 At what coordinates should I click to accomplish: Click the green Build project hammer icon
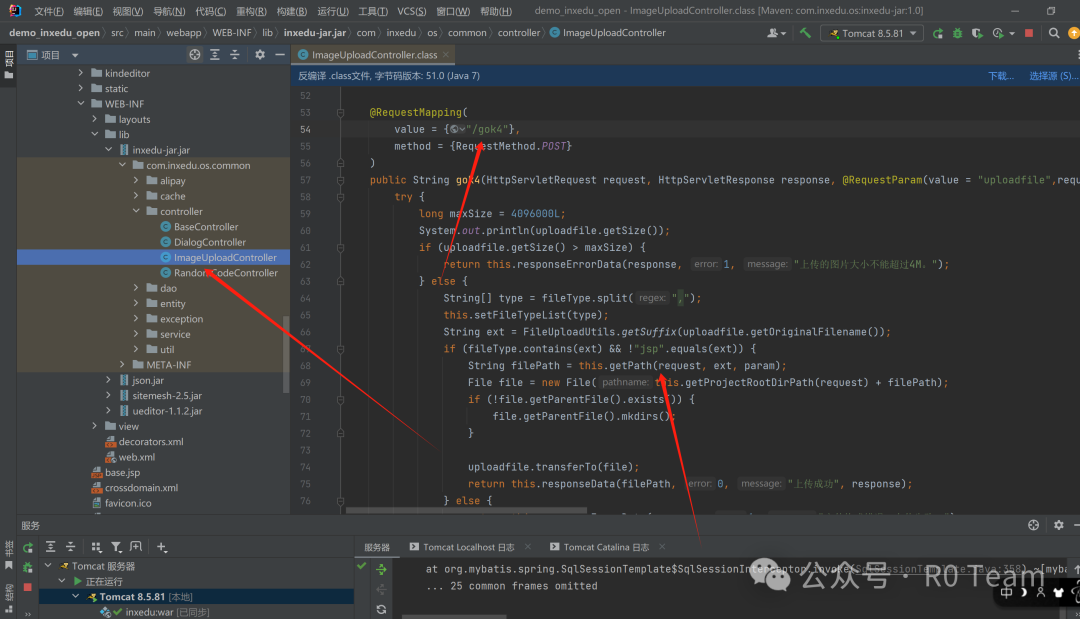pyautogui.click(x=805, y=32)
